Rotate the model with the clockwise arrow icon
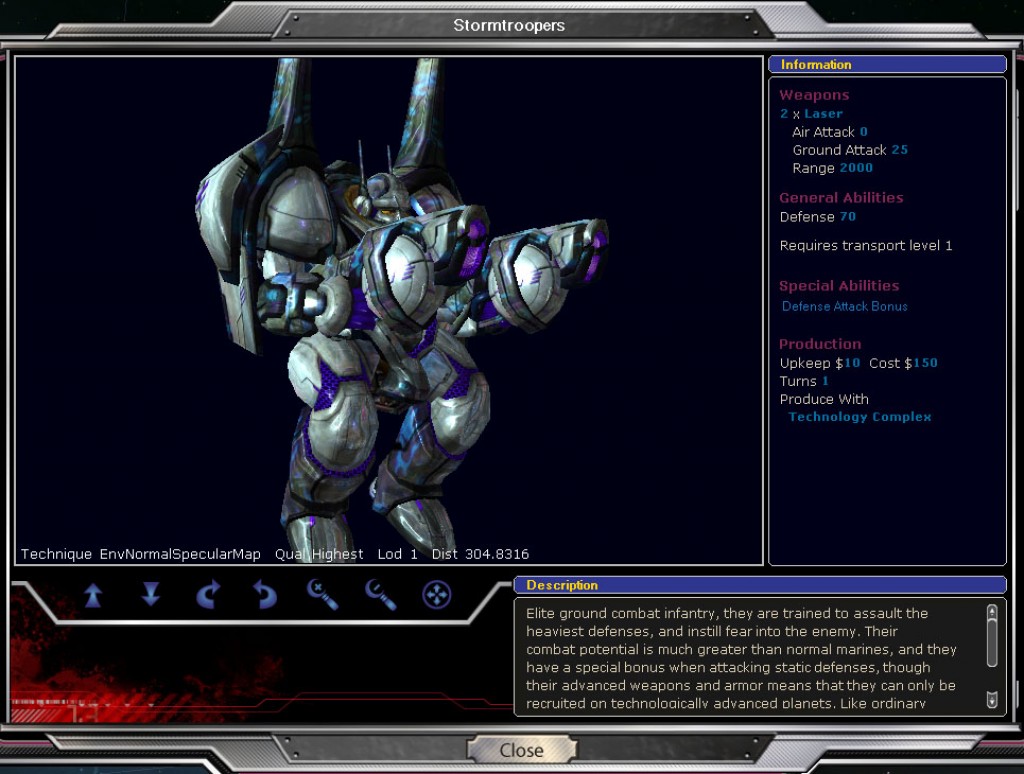Viewport: 1024px width, 774px height. (208, 596)
